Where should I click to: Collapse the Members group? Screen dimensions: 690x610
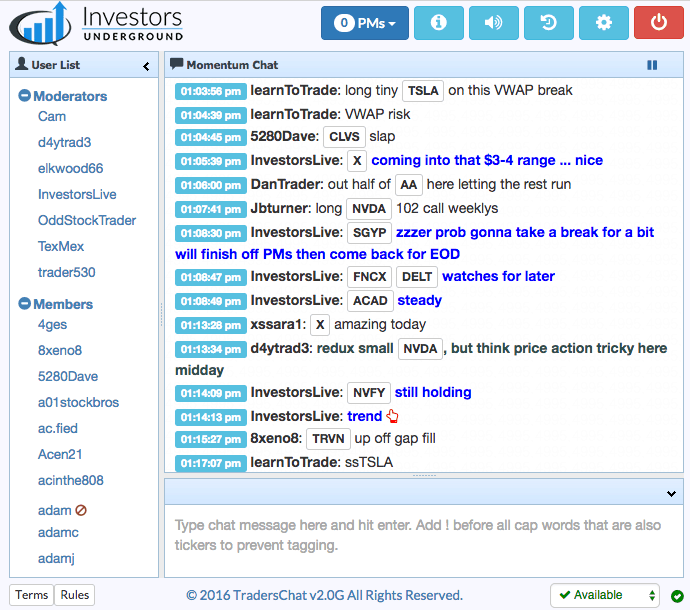click(24, 304)
